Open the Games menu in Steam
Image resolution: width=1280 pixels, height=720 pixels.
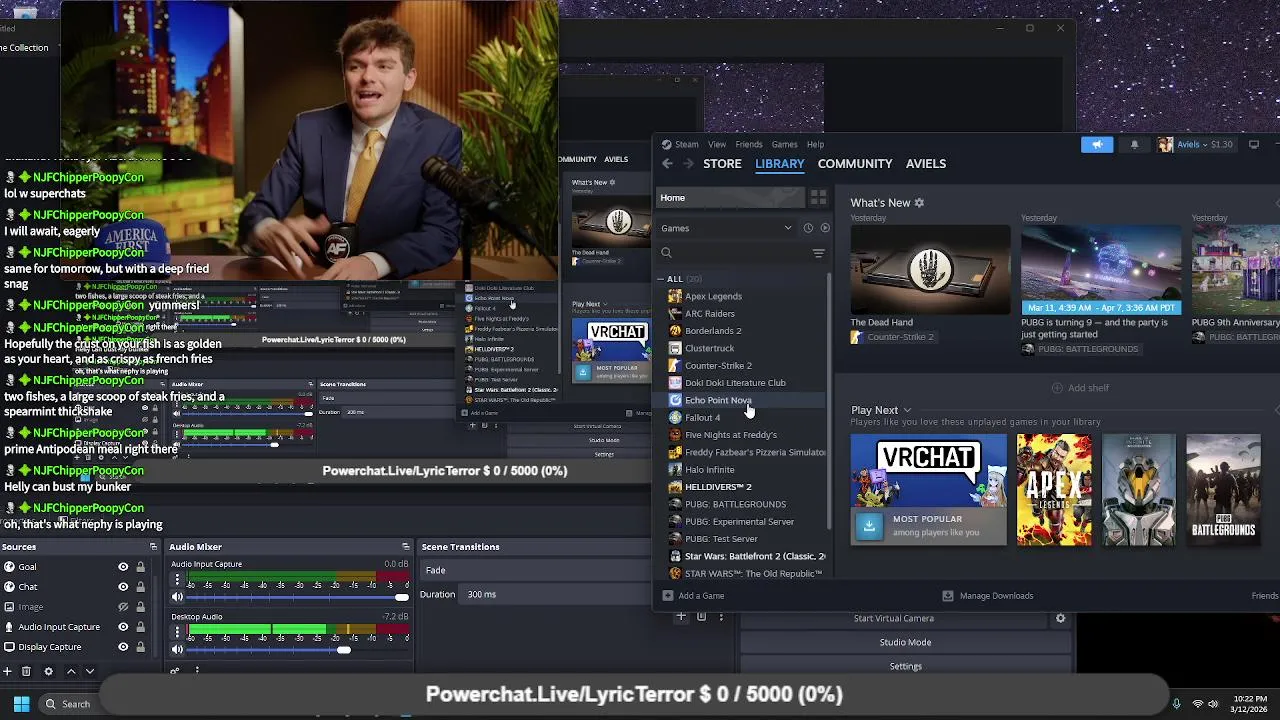(785, 145)
